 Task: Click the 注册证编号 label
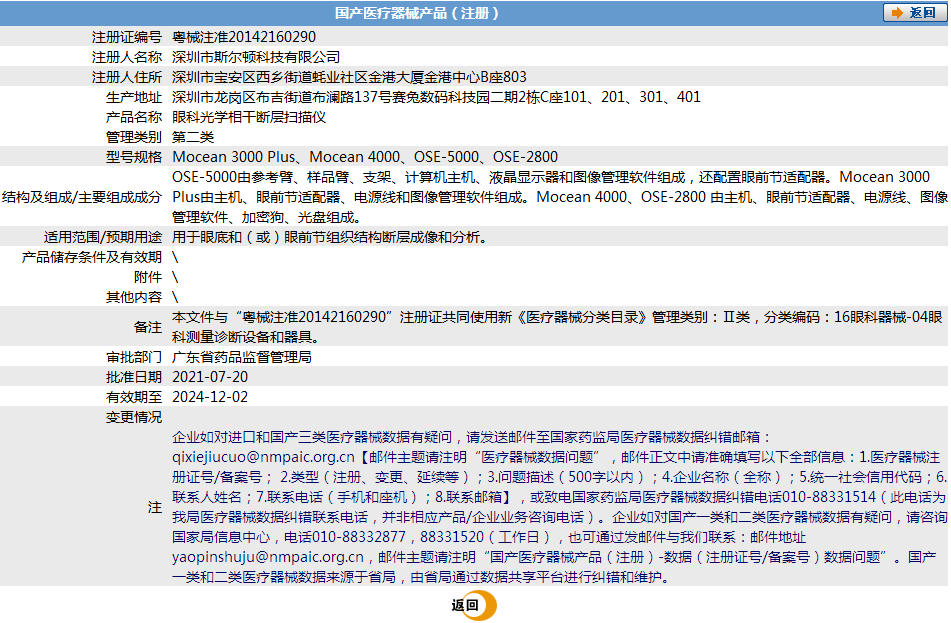click(x=127, y=37)
